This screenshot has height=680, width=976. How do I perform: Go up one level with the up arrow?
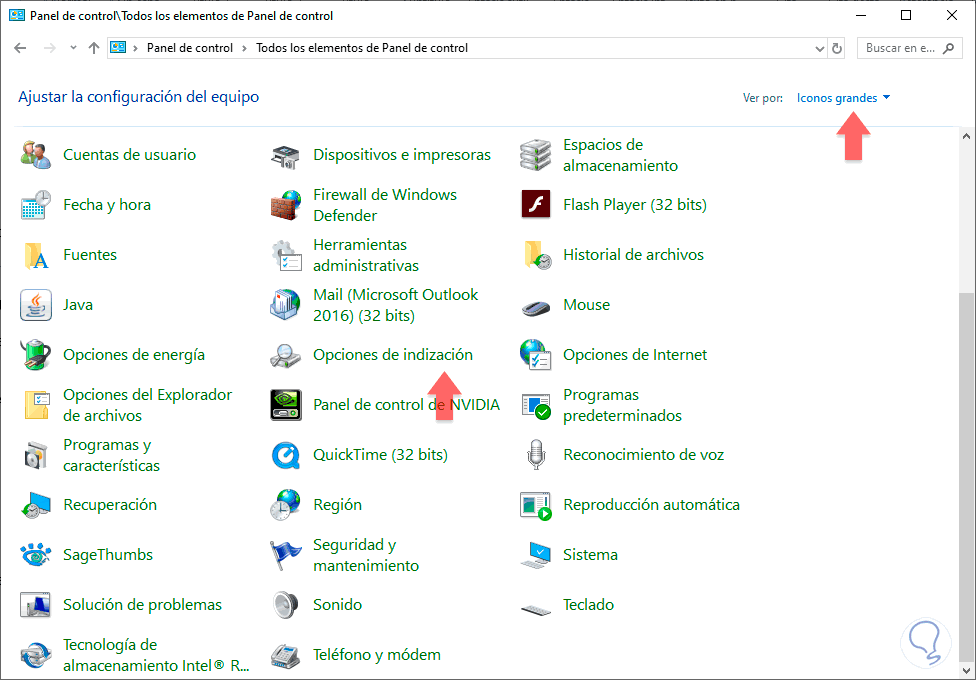click(94, 48)
